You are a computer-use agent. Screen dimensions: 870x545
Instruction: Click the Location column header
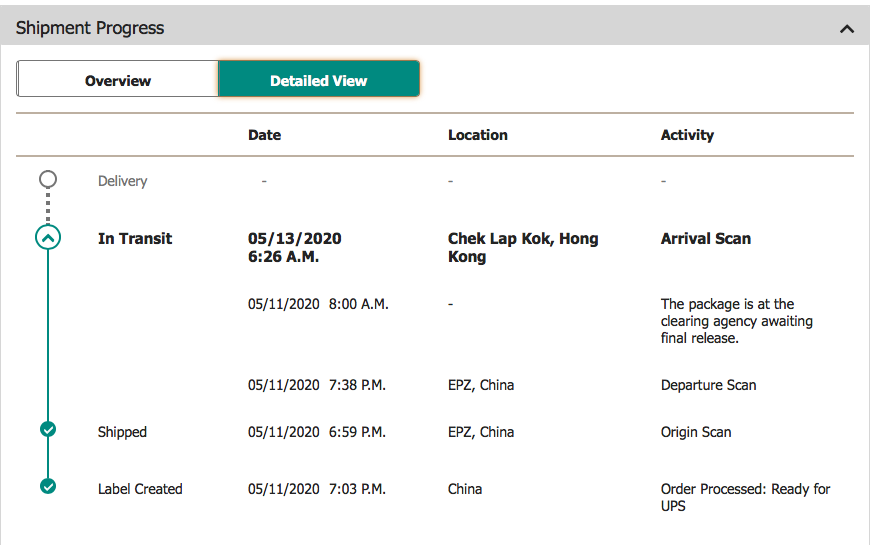[x=477, y=135]
